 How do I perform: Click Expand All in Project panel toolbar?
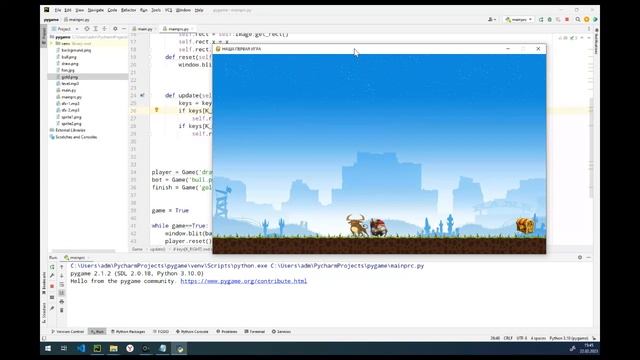(96, 29)
